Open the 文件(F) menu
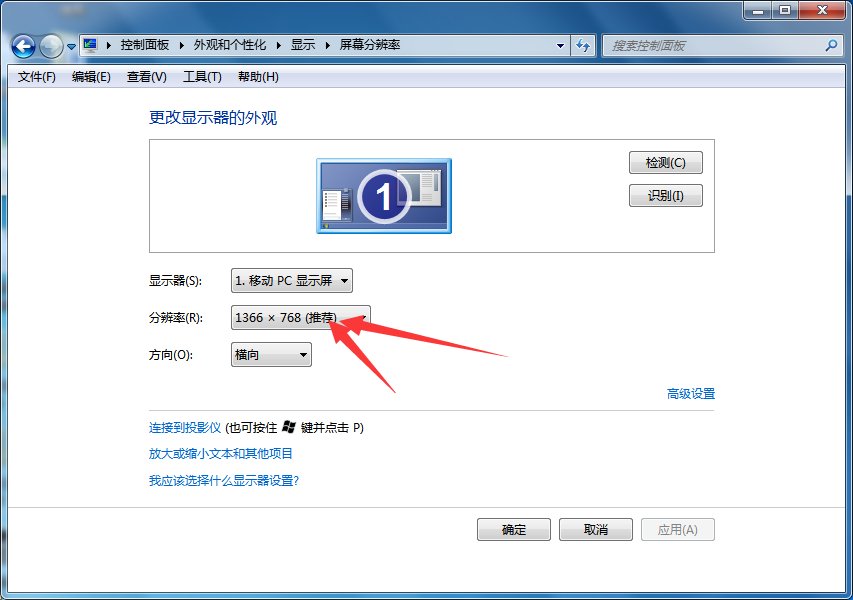 point(36,77)
